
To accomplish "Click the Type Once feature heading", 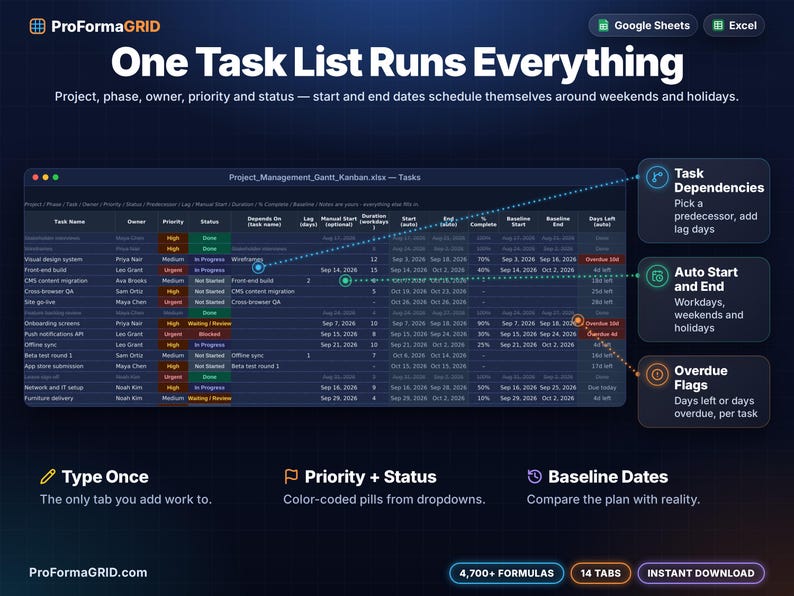I will (x=105, y=476).
